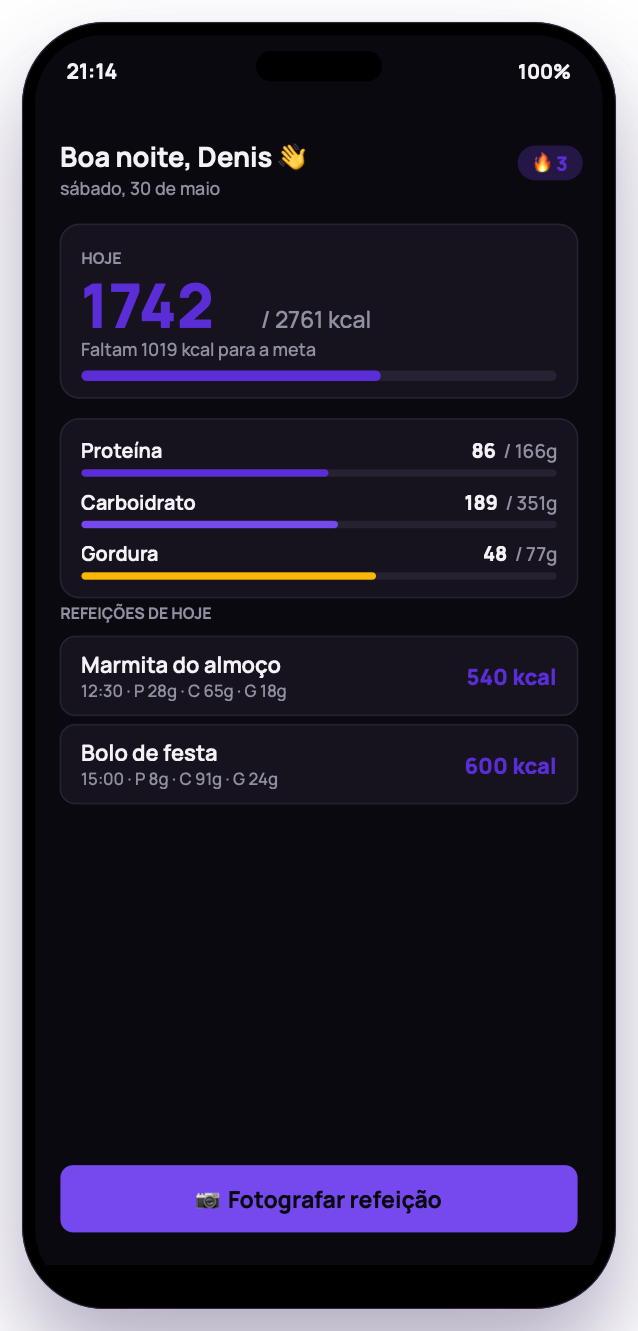
Task: Click the Fotografar refeição button
Action: (x=319, y=1199)
